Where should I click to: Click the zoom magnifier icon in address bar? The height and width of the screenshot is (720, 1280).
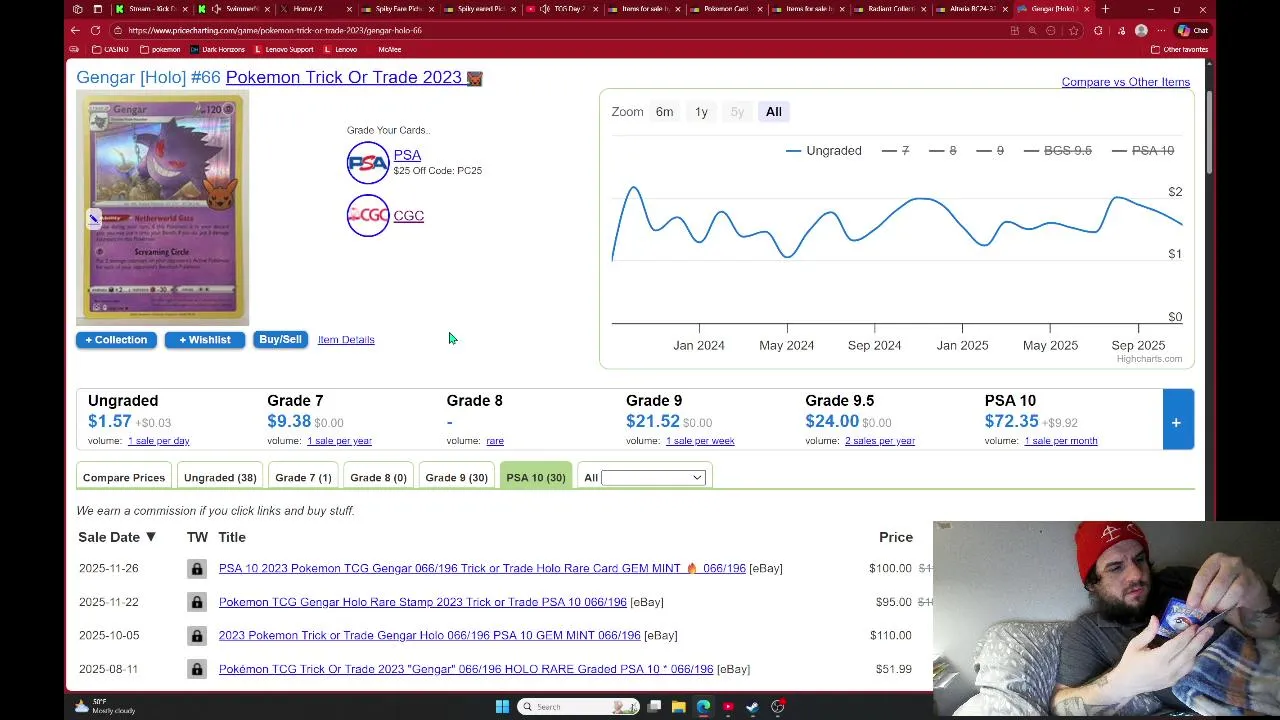[x=1032, y=30]
